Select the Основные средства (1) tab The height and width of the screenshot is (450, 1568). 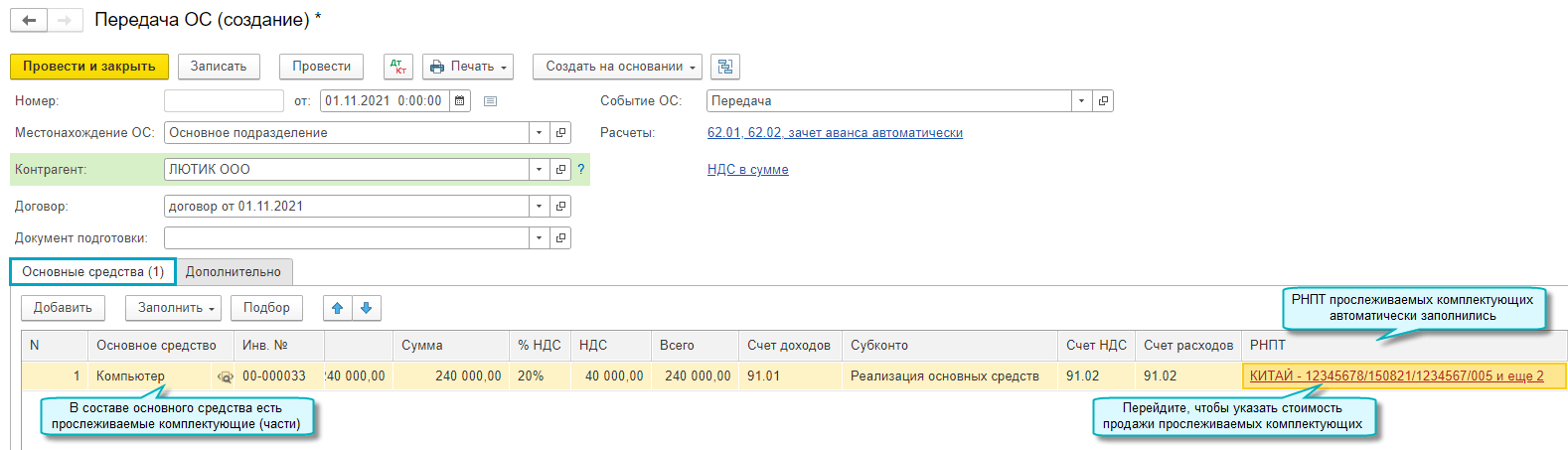click(92, 272)
